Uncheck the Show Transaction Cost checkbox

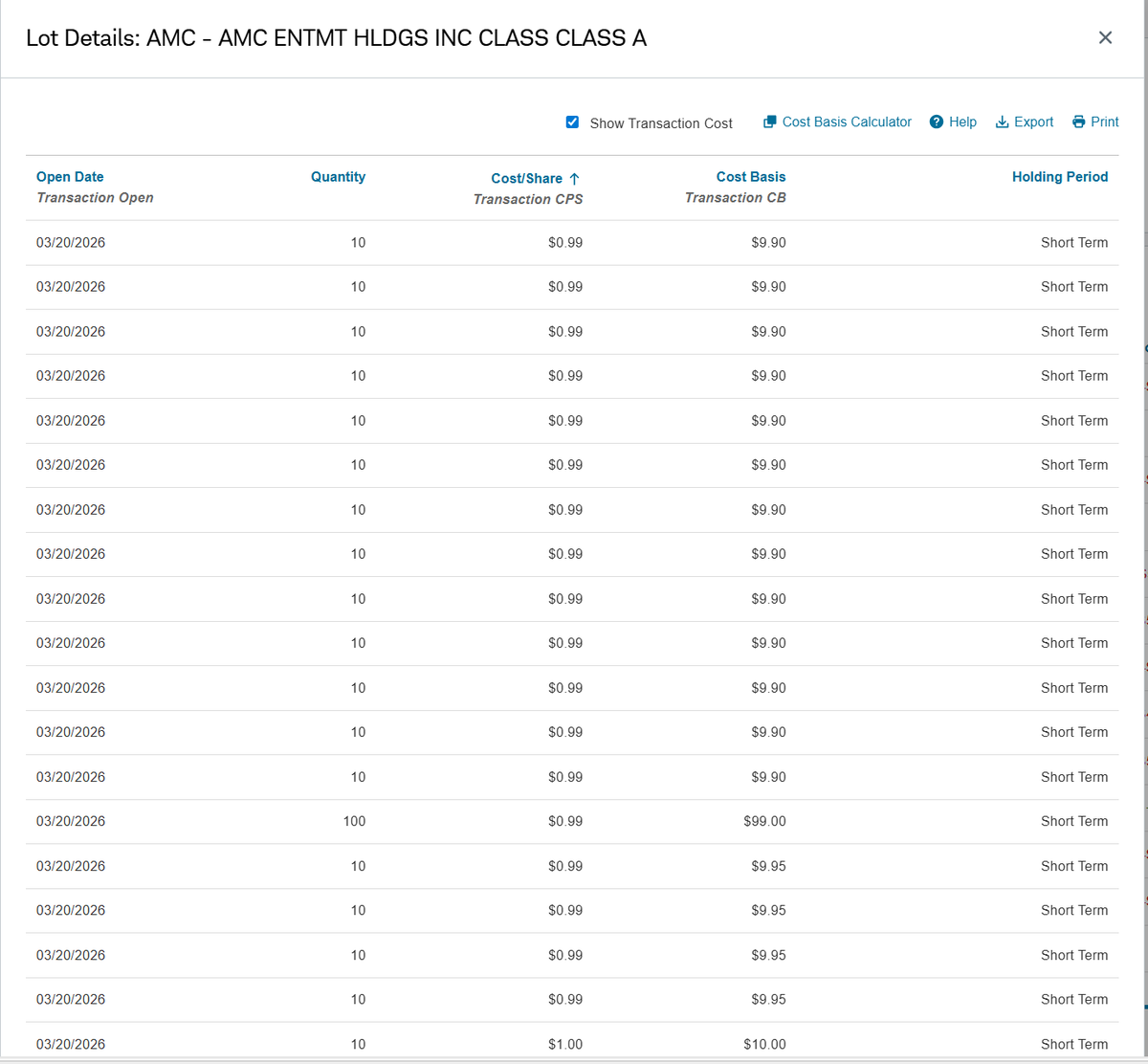pos(572,122)
